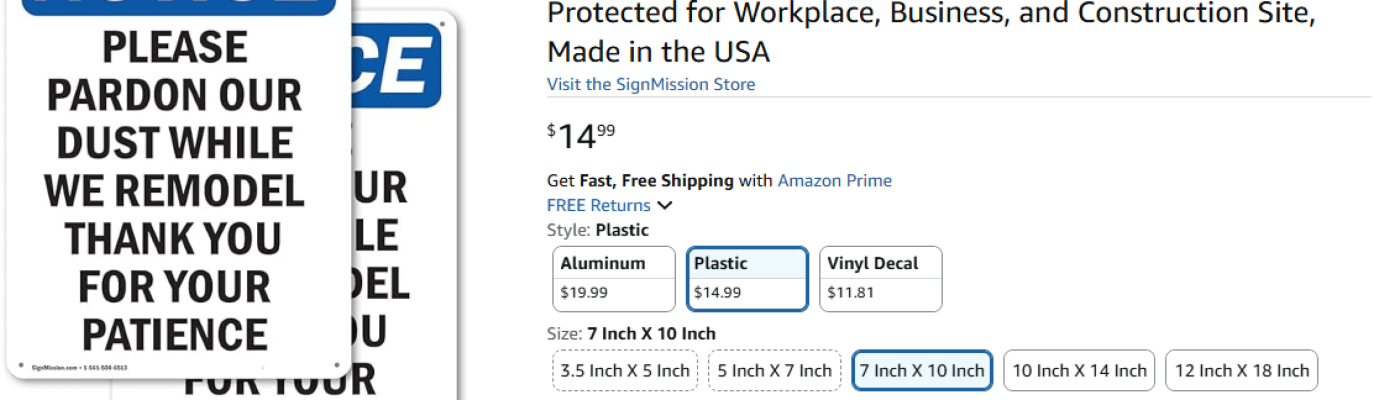
Task: Click the blue NOTICE header on back sign
Action: [400, 66]
